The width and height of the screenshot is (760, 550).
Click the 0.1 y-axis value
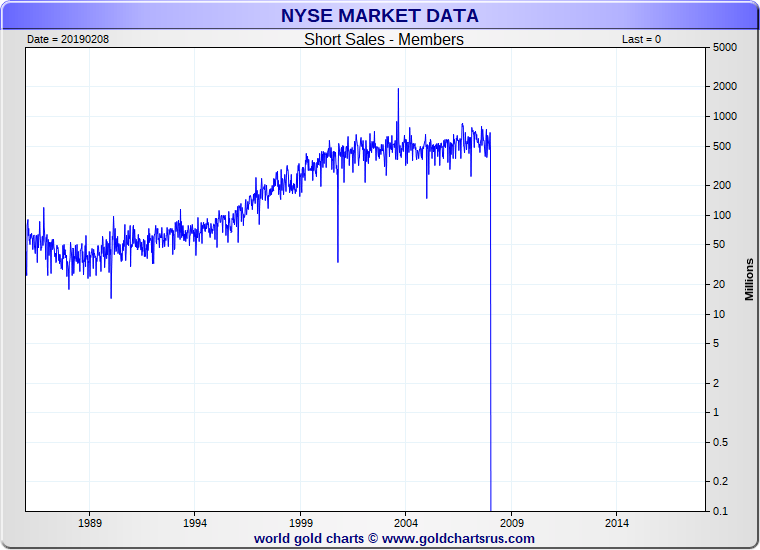tap(720, 511)
